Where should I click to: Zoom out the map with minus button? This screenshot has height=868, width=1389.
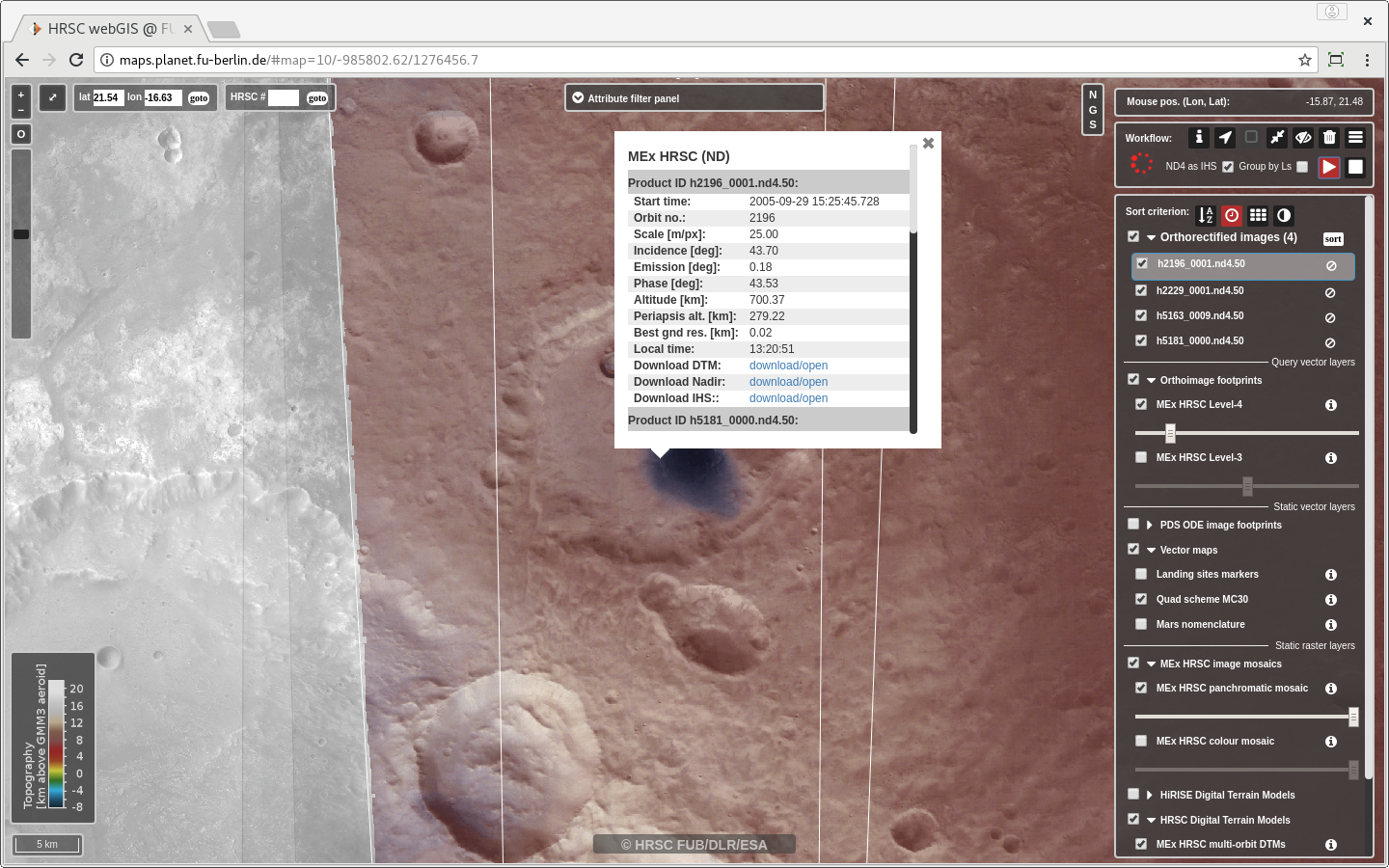click(21, 110)
